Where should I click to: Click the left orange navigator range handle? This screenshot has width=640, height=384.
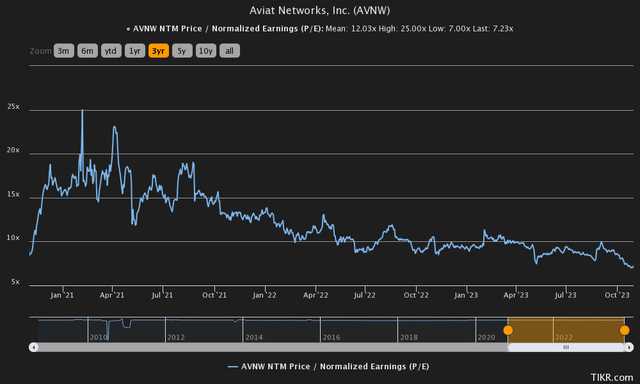coord(508,330)
